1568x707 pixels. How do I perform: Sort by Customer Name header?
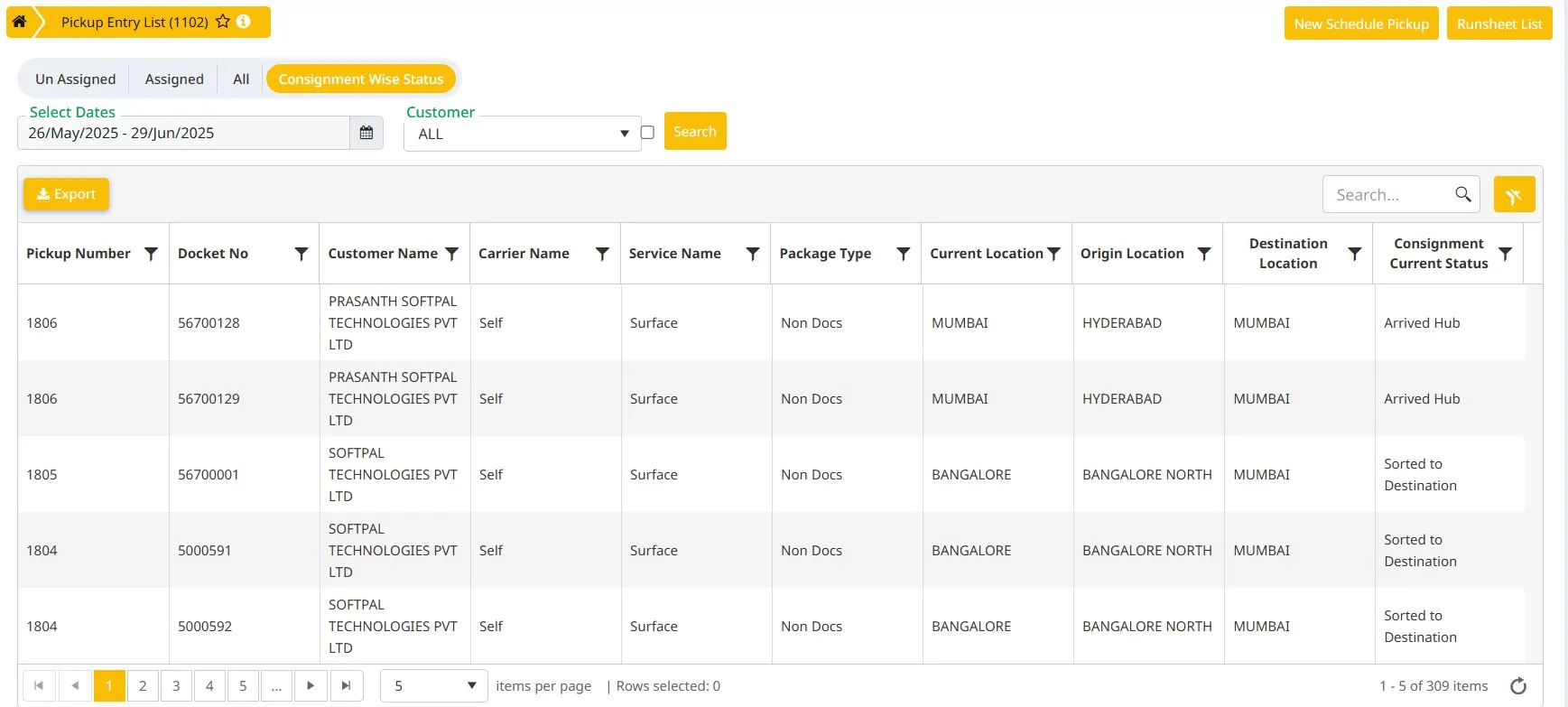tap(383, 254)
